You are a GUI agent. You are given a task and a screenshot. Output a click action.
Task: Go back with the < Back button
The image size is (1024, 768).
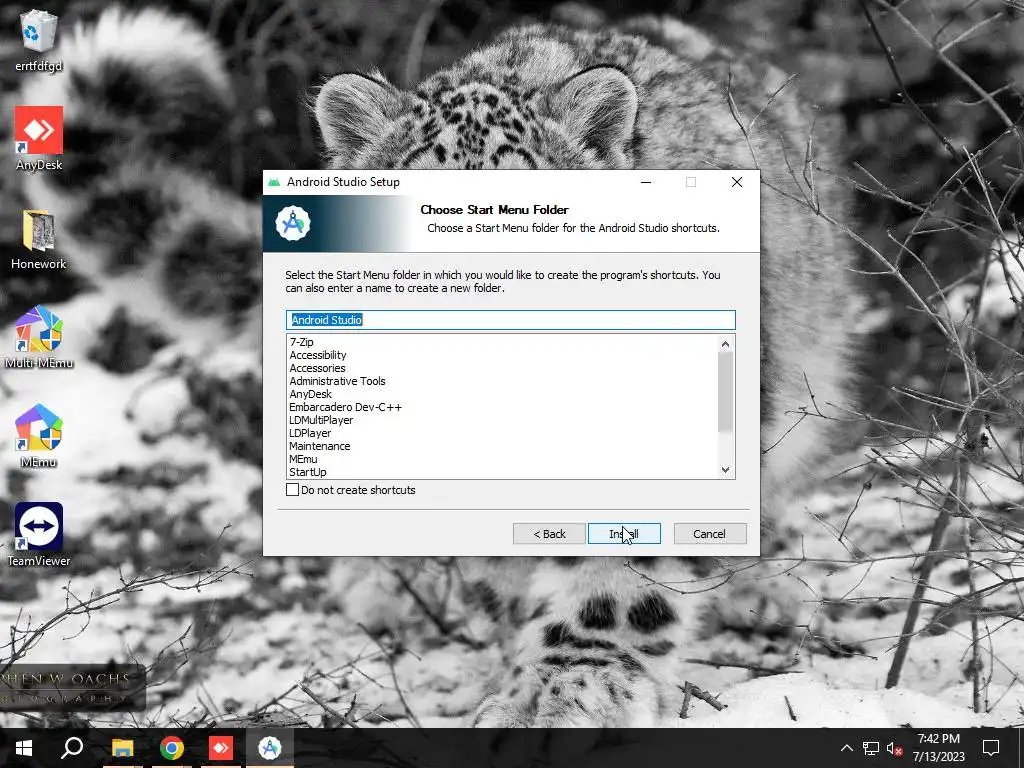[x=549, y=534]
